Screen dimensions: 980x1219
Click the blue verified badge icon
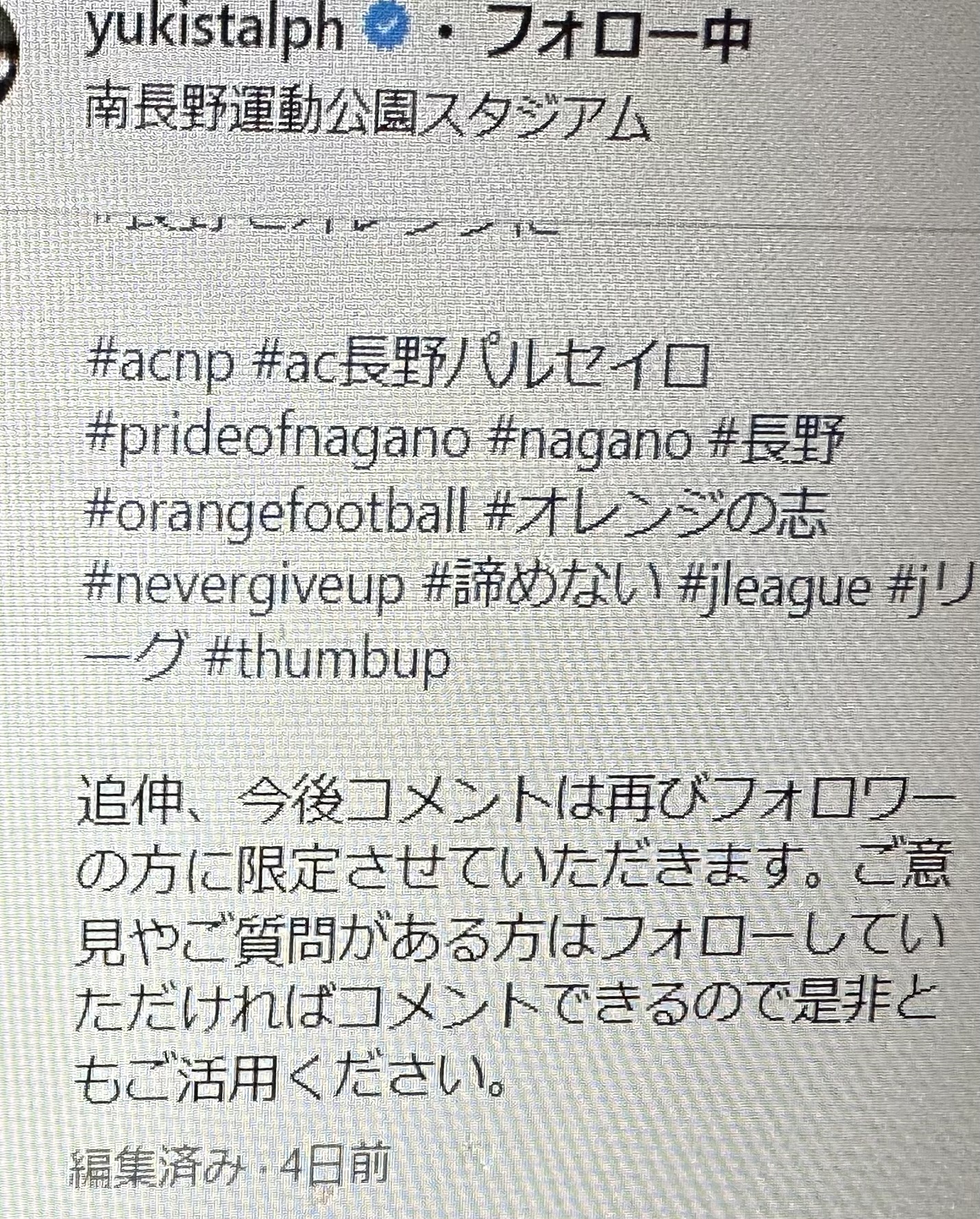386,29
